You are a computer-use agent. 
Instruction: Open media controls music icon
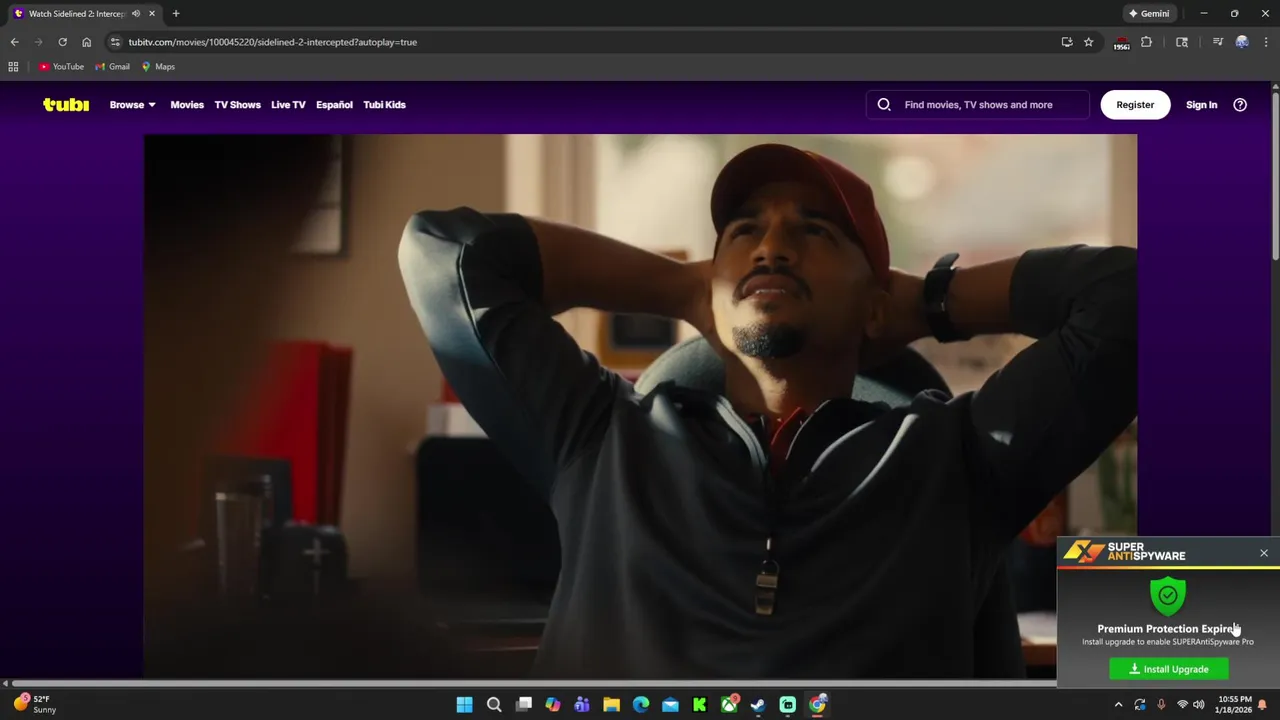(1217, 42)
